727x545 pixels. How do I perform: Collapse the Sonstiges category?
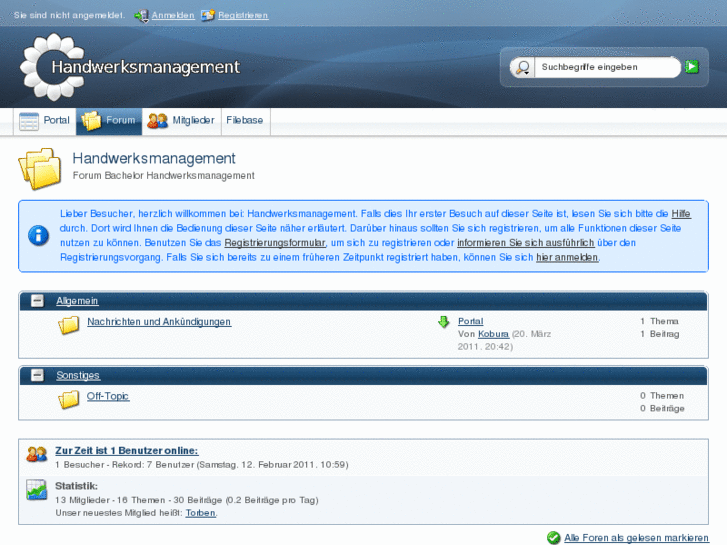click(37, 375)
